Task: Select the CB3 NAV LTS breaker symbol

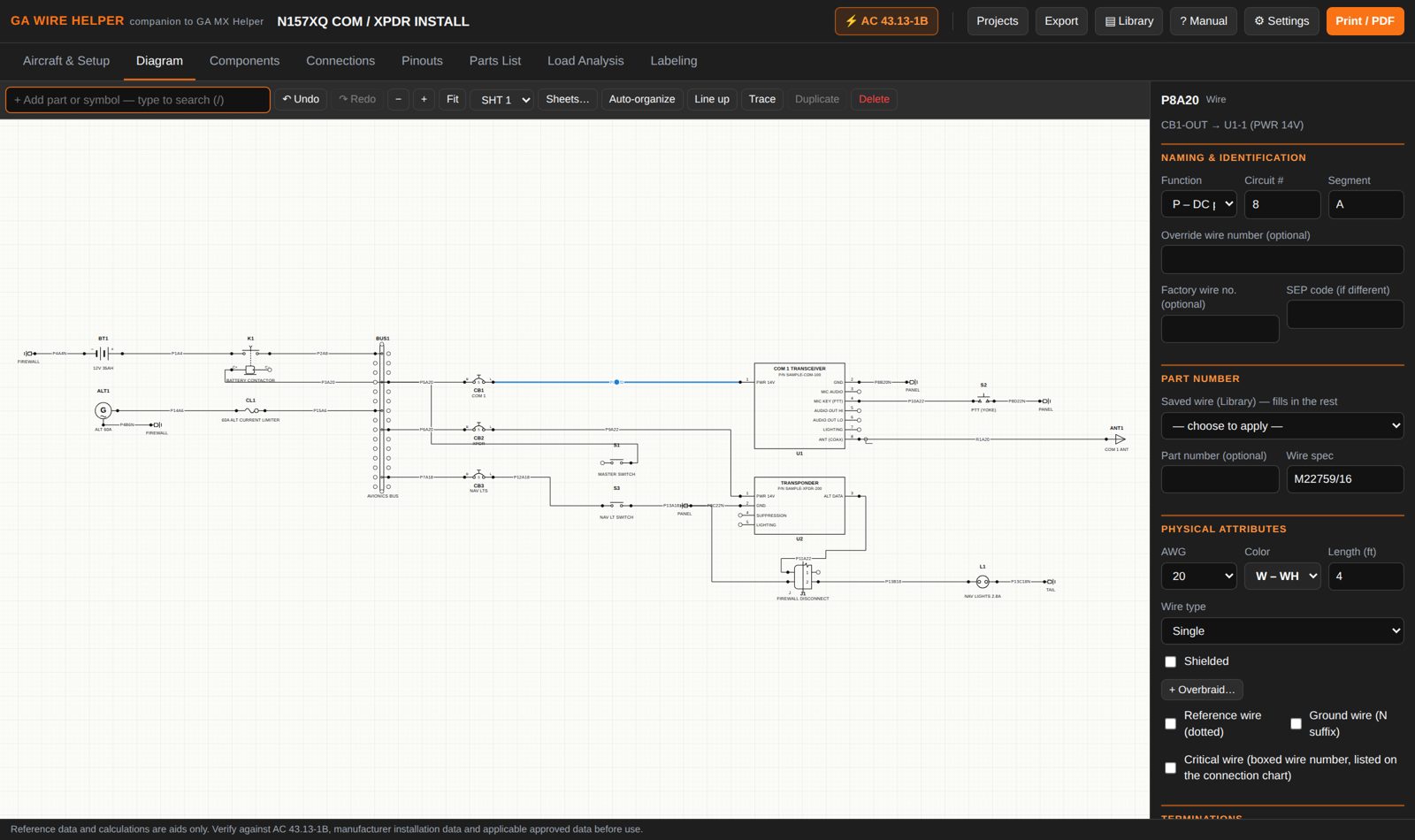Action: (x=478, y=477)
